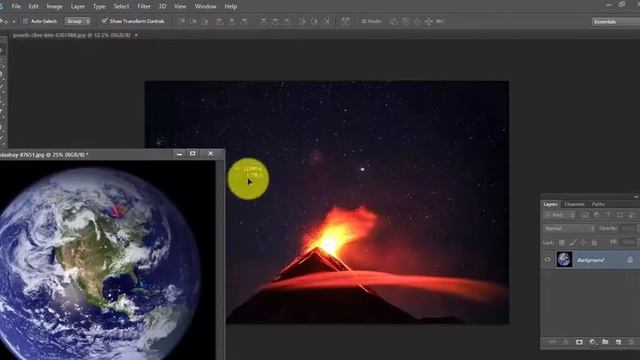Click Delete layer trash icon
Screen dimensions: 640x360
pyautogui.click(x=631, y=342)
